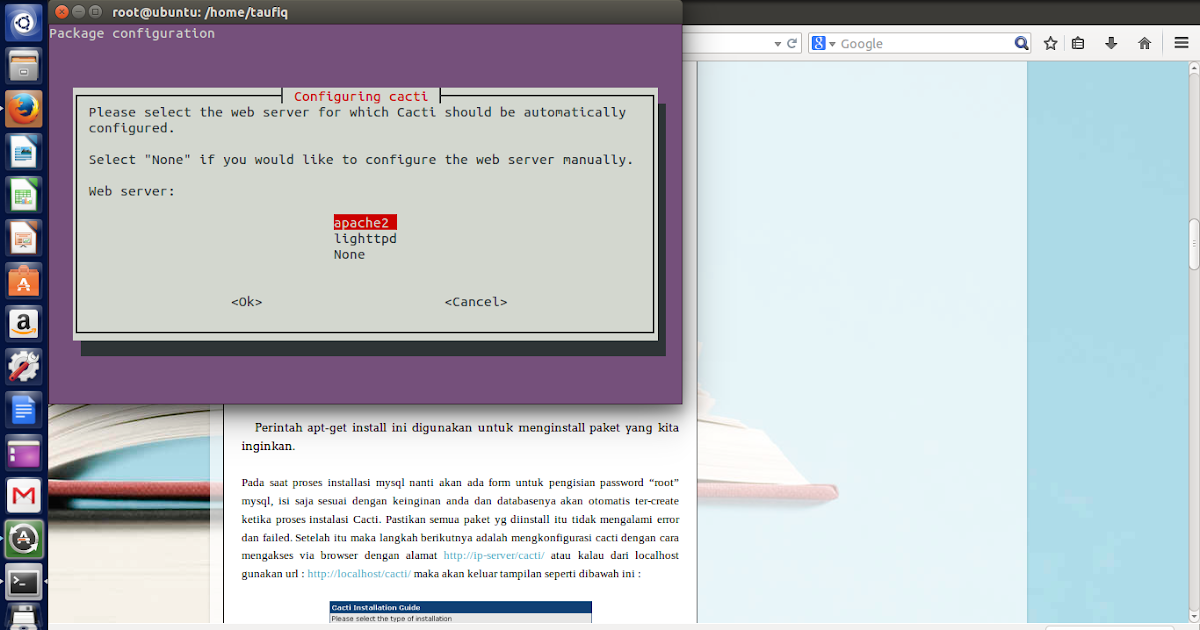Click the scrollbar up arrow in Firefox
The image size is (1200, 630).
pyautogui.click(x=1193, y=66)
